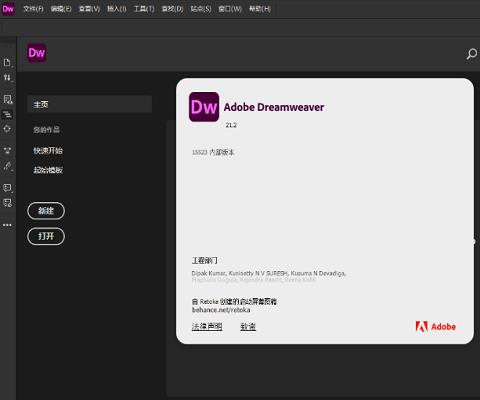Image resolution: width=480 pixels, height=400 pixels.
Task: Open the Customize Toolbar three-dots icon
Action: (x=7, y=225)
